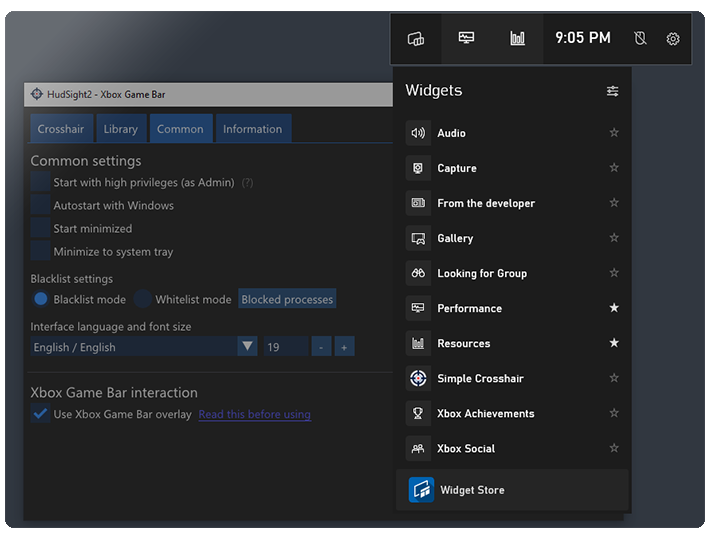
Task: Enable Autostart with Windows checkbox
Action: [x=40, y=205]
